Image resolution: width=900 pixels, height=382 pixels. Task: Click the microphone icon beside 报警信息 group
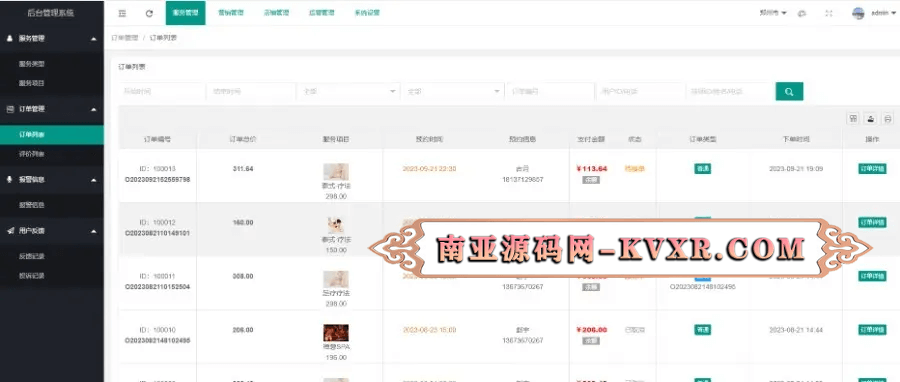coord(10,179)
